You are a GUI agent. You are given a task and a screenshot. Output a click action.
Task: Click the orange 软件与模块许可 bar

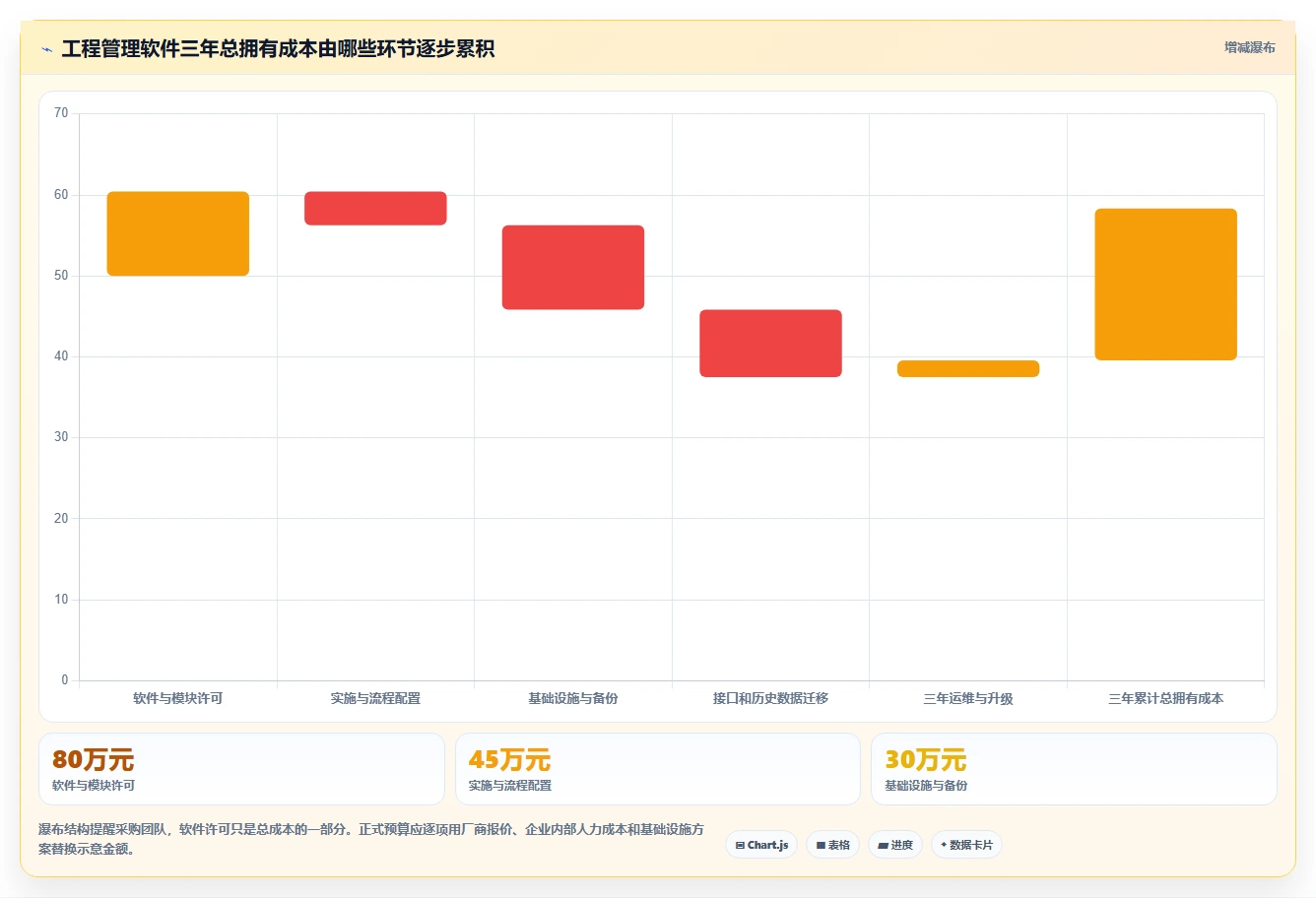coord(178,233)
